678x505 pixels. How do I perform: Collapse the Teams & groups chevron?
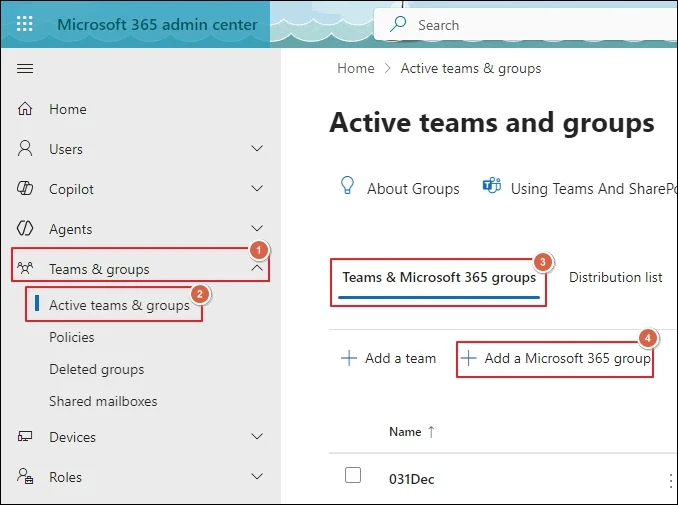click(257, 268)
